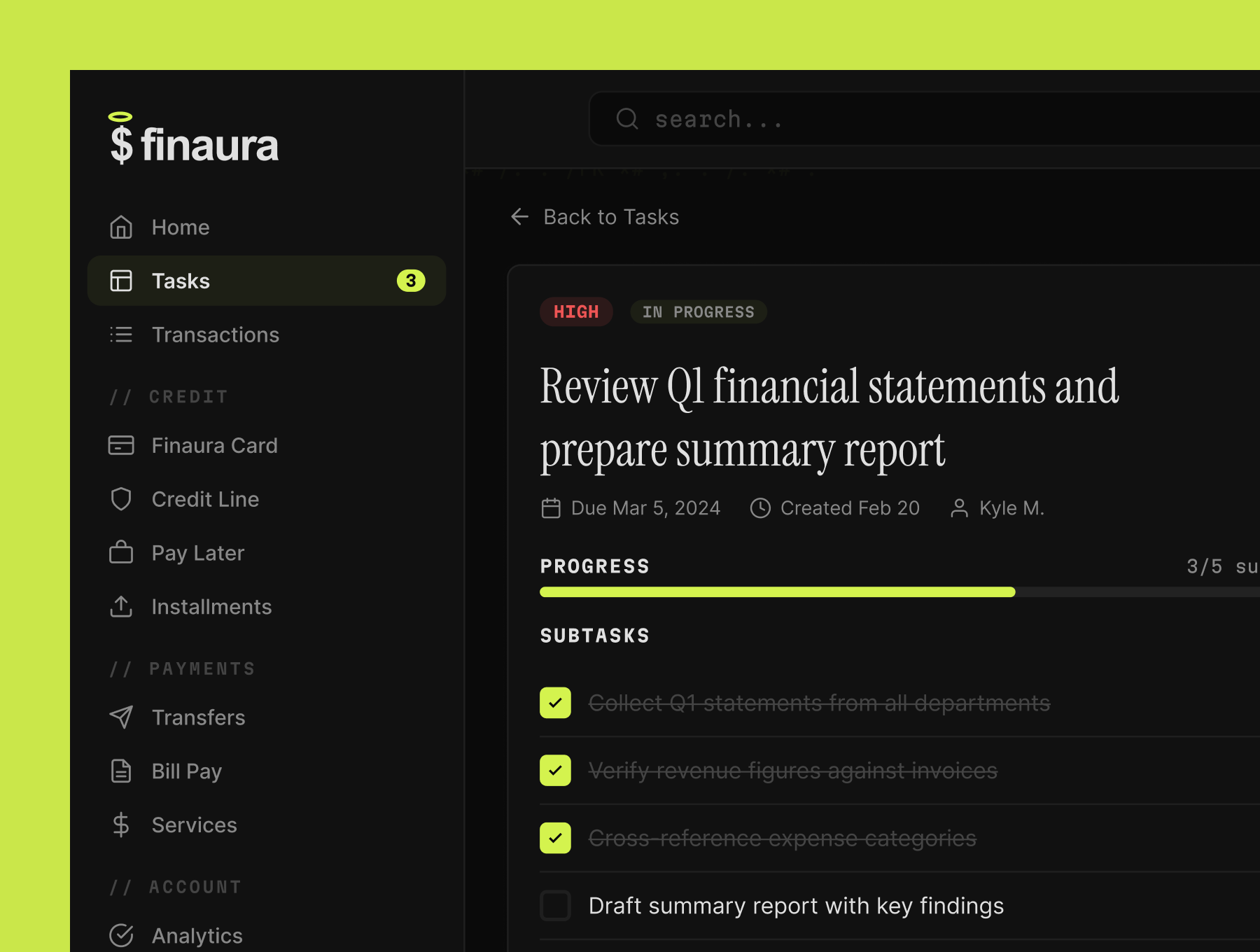
Task: Select the Transfers paper-plane icon
Action: pos(121,717)
